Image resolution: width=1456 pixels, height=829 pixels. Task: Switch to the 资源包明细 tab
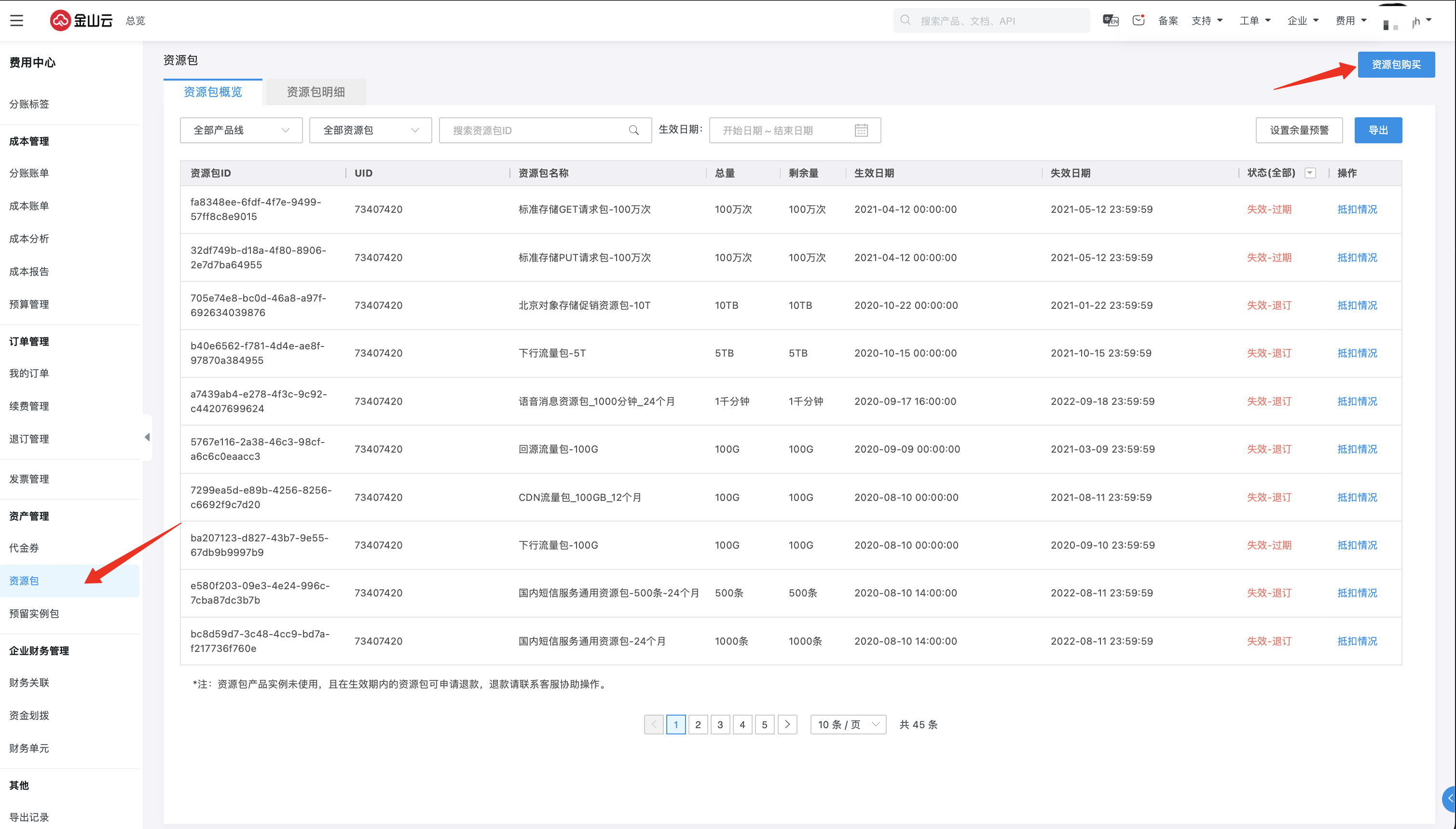(316, 92)
